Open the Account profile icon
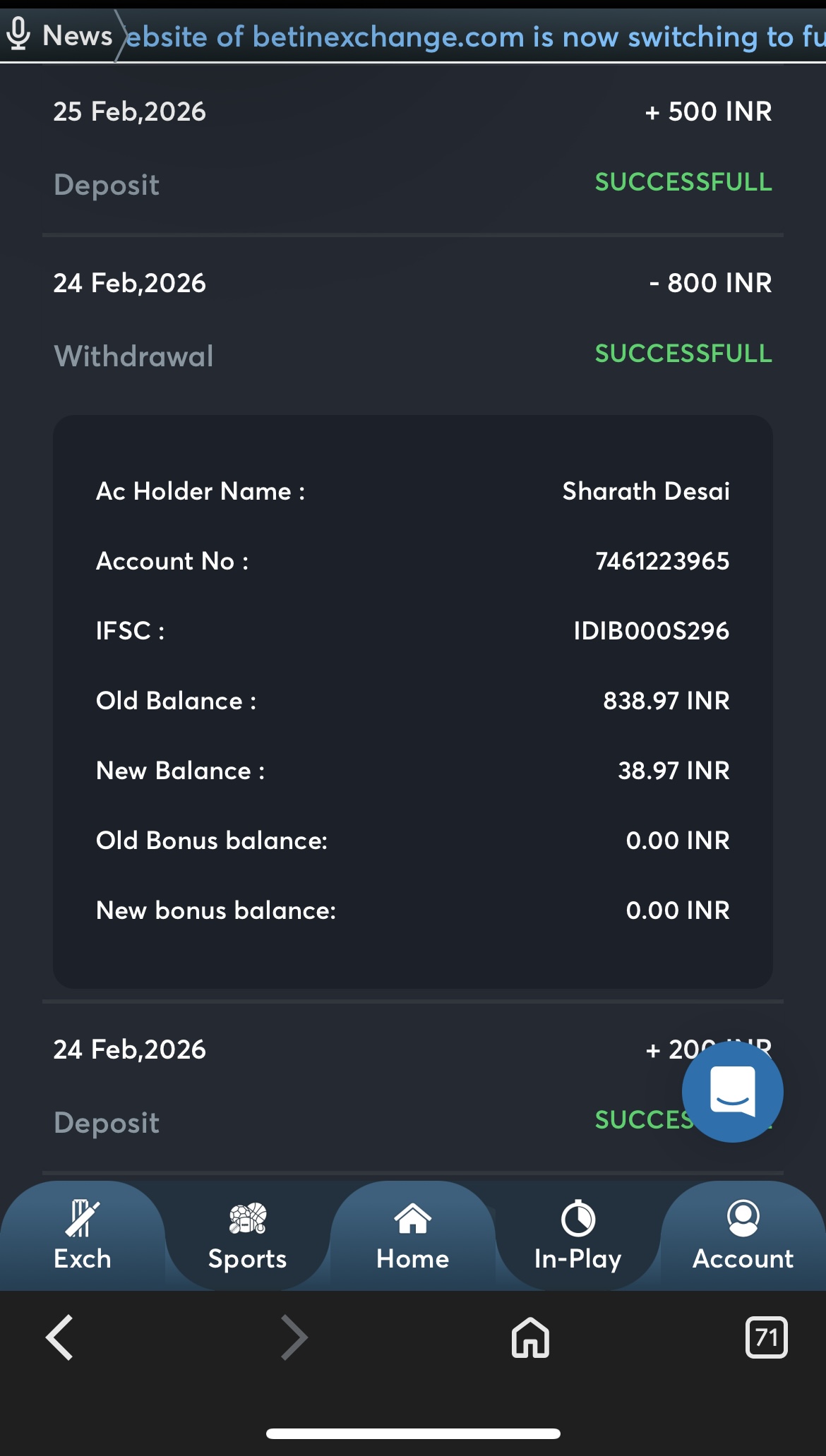Viewport: 826px width, 1456px height. point(743,1219)
